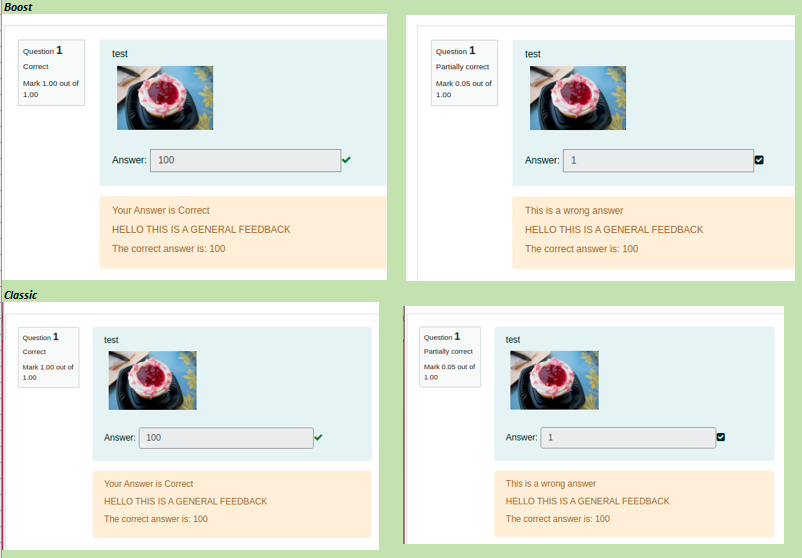Click 'Question 1' label in Classic partially correct panel

pyautogui.click(x=442, y=337)
